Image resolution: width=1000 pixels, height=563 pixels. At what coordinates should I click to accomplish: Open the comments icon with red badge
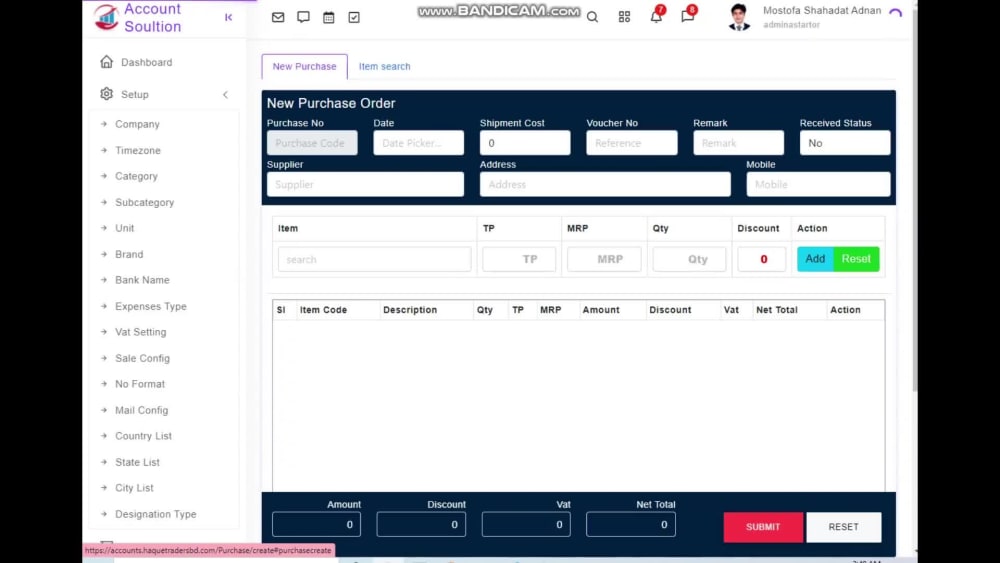click(x=688, y=16)
